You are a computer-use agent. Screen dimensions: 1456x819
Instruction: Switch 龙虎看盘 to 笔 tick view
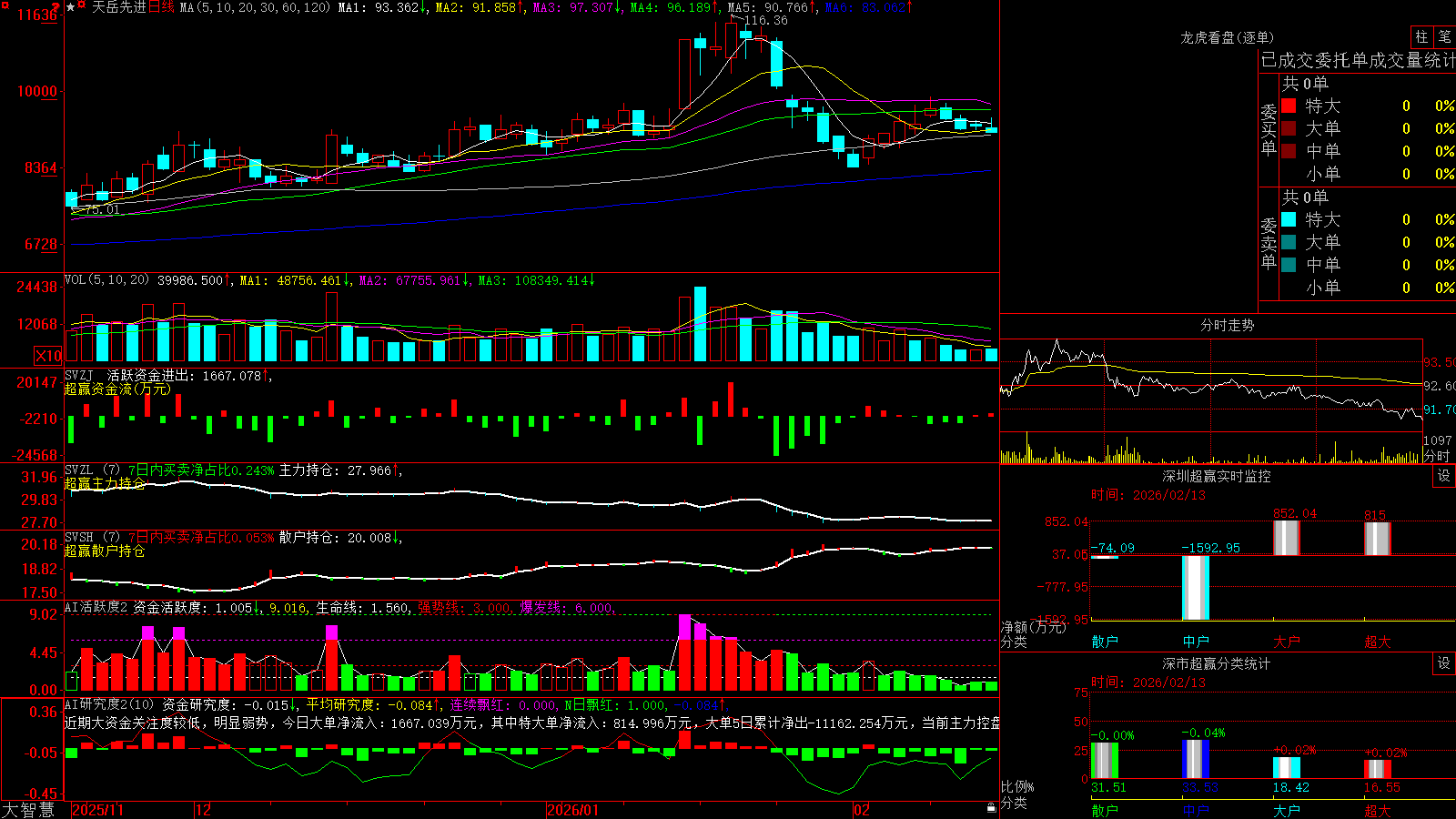1444,37
